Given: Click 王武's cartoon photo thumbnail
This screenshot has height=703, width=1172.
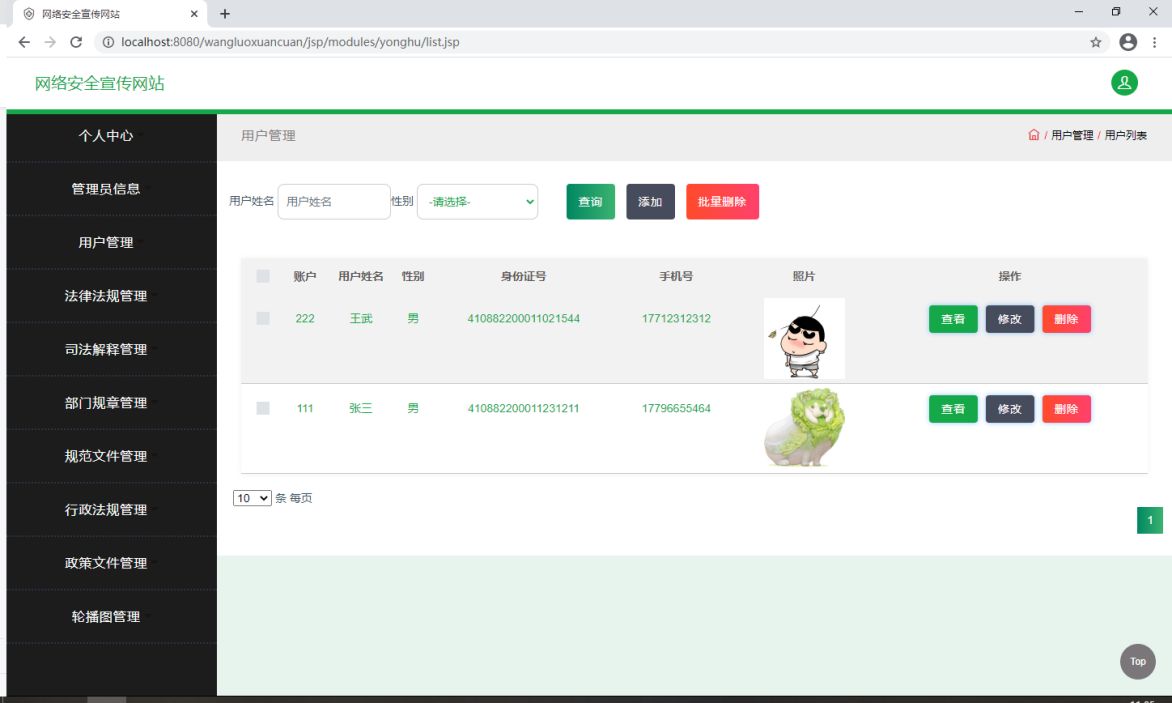Looking at the screenshot, I should [x=804, y=338].
